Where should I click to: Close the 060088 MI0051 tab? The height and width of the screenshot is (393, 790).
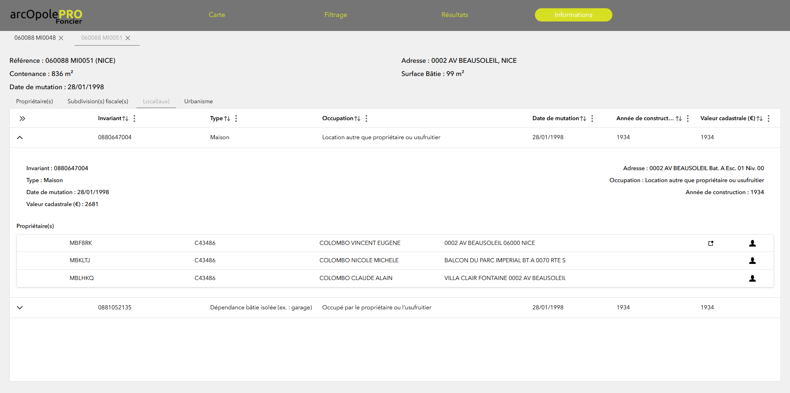128,38
